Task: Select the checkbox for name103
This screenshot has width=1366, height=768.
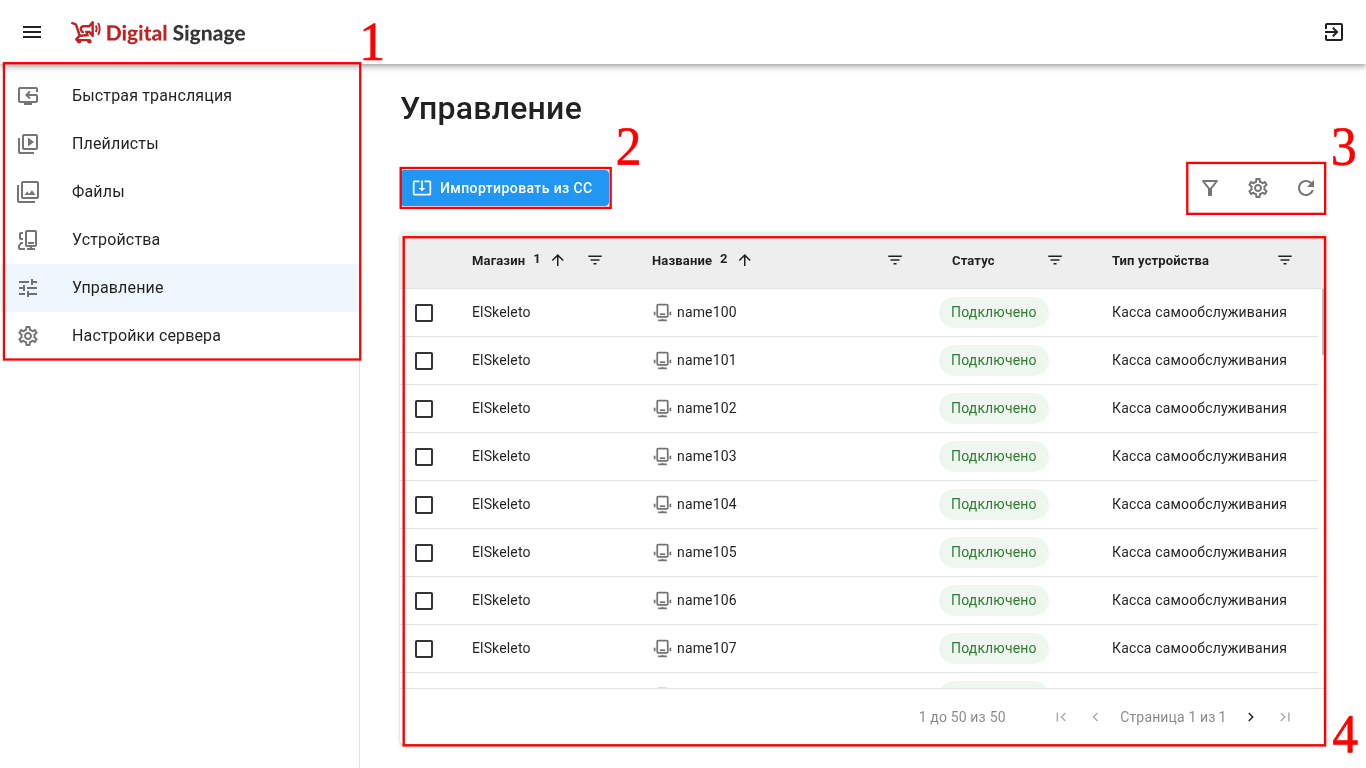Action: 424,457
